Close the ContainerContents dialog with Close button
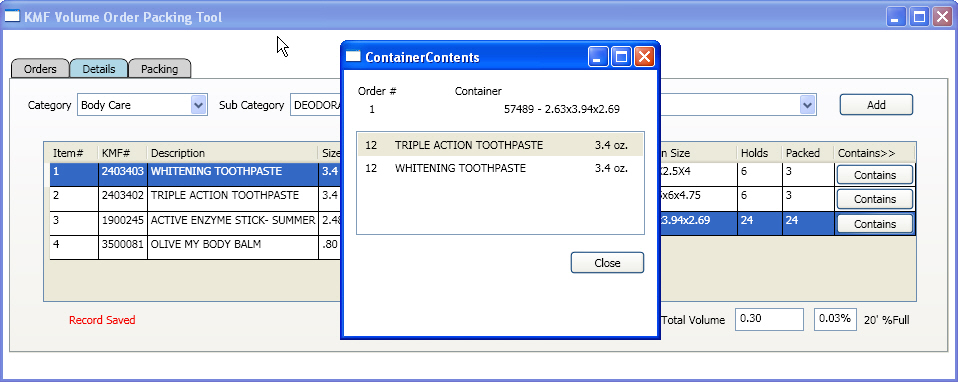958x382 pixels. point(607,263)
